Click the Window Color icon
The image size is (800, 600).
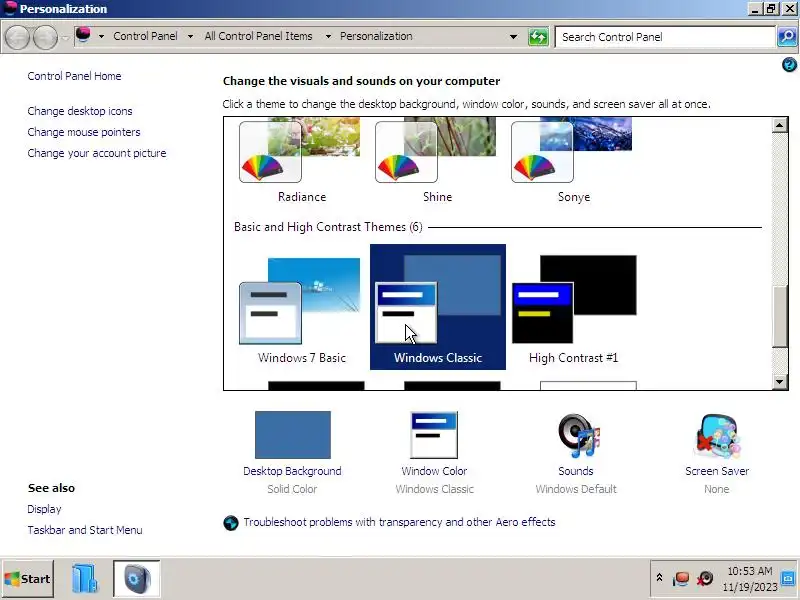click(x=434, y=435)
